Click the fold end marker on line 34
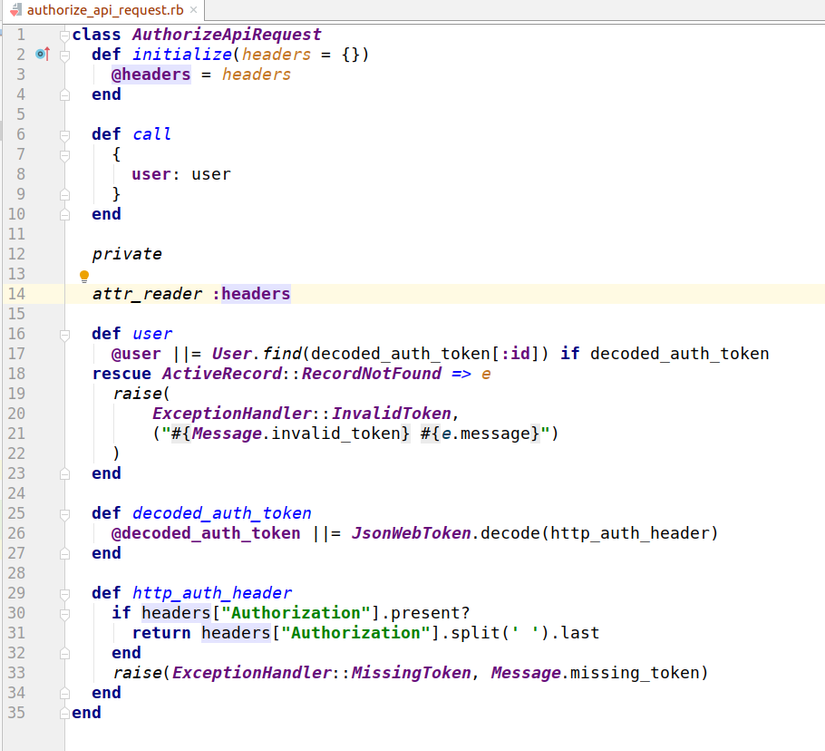 click(x=65, y=694)
